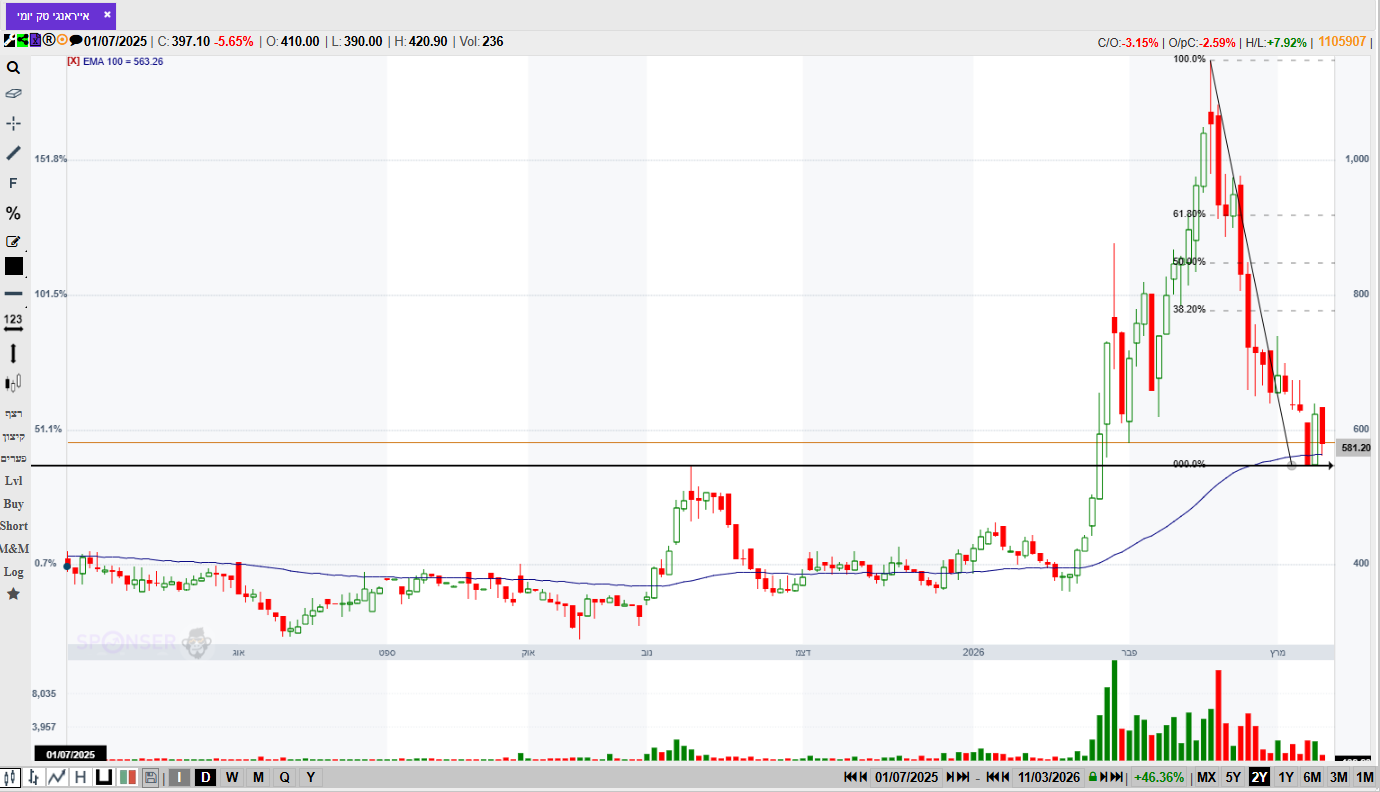The width and height of the screenshot is (1380, 792).
Task: Click the 123 numbering tool
Action: pyautogui.click(x=13, y=321)
